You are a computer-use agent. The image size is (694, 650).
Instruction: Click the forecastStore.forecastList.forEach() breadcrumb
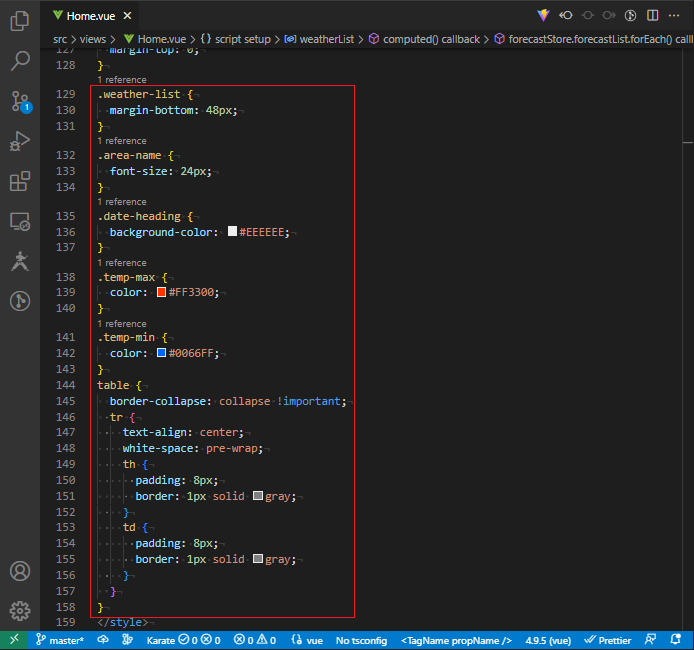(x=594, y=39)
